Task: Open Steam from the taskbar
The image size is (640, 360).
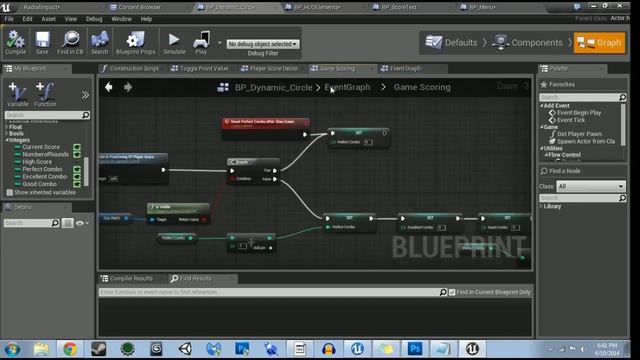Action: tap(98, 349)
